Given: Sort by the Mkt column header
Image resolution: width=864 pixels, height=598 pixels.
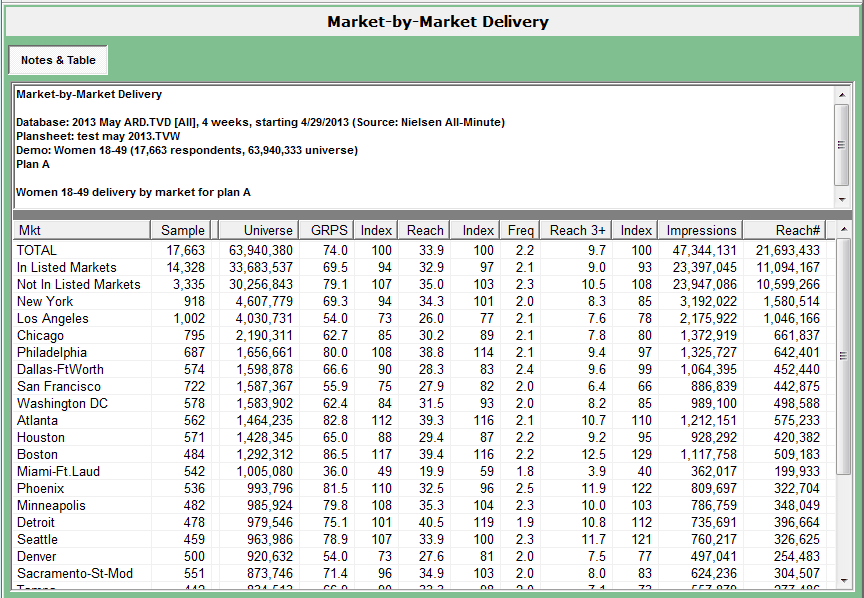Looking at the screenshot, I should point(82,230).
